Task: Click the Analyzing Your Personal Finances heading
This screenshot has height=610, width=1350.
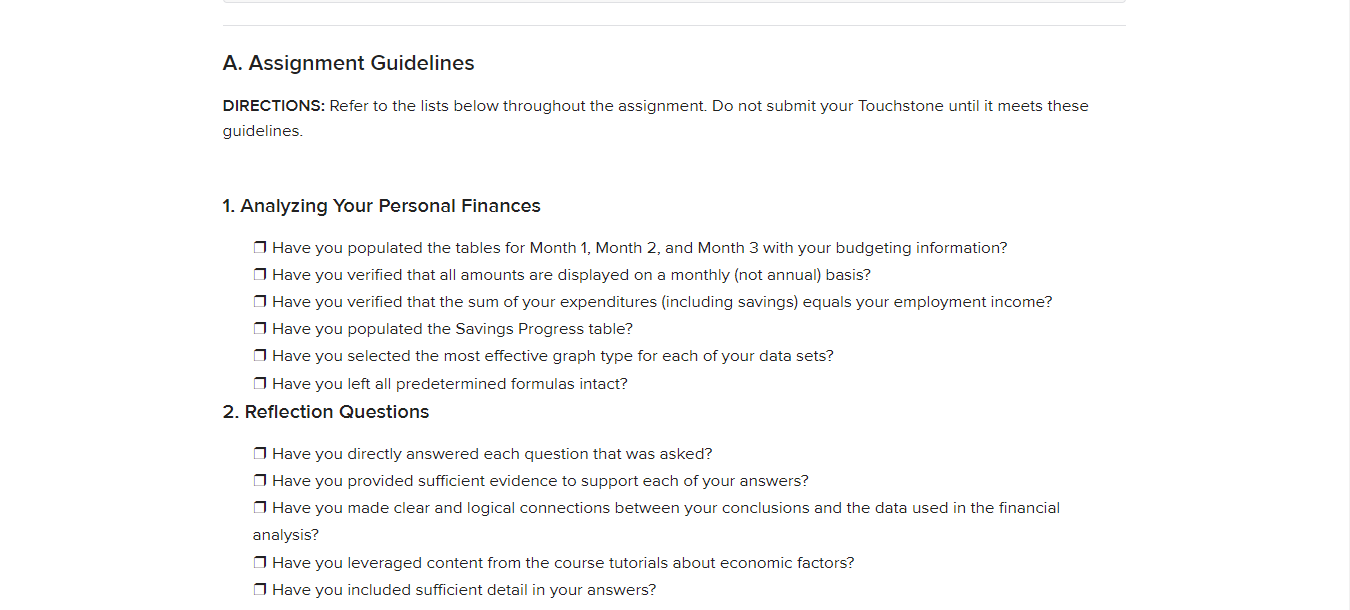Action: 381,206
